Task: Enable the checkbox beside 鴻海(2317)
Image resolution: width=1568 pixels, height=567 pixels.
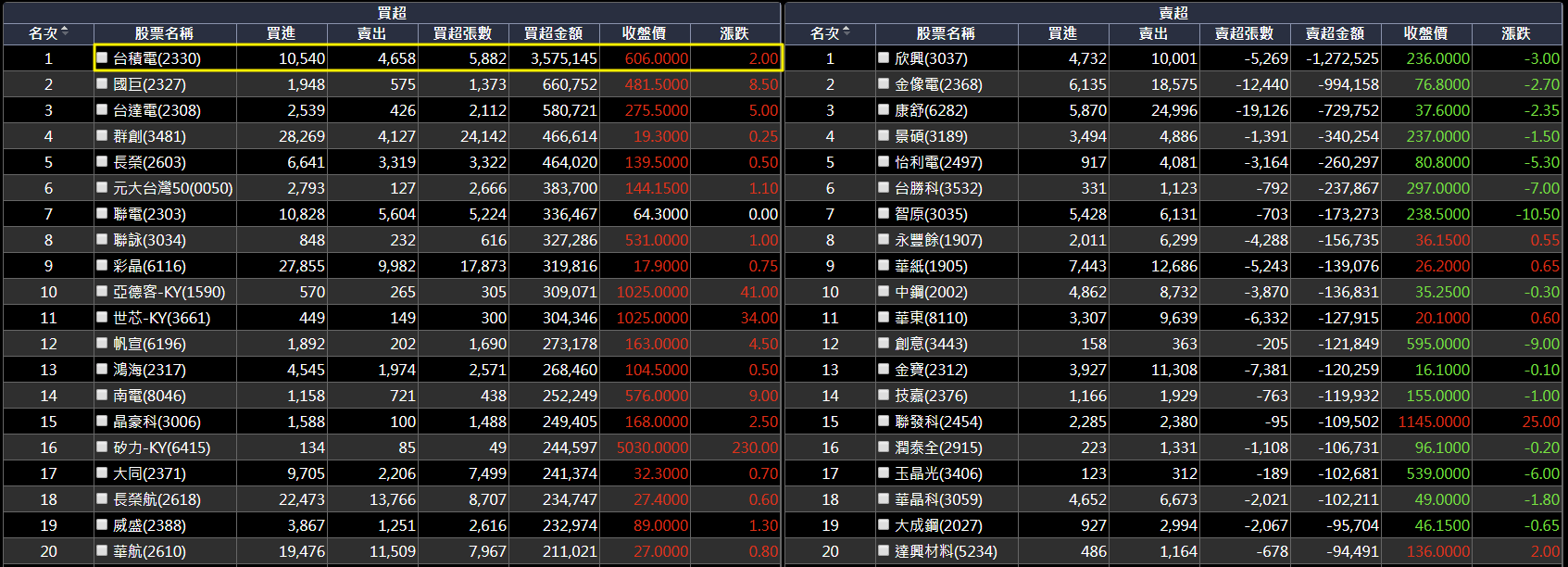Action: pos(103,369)
